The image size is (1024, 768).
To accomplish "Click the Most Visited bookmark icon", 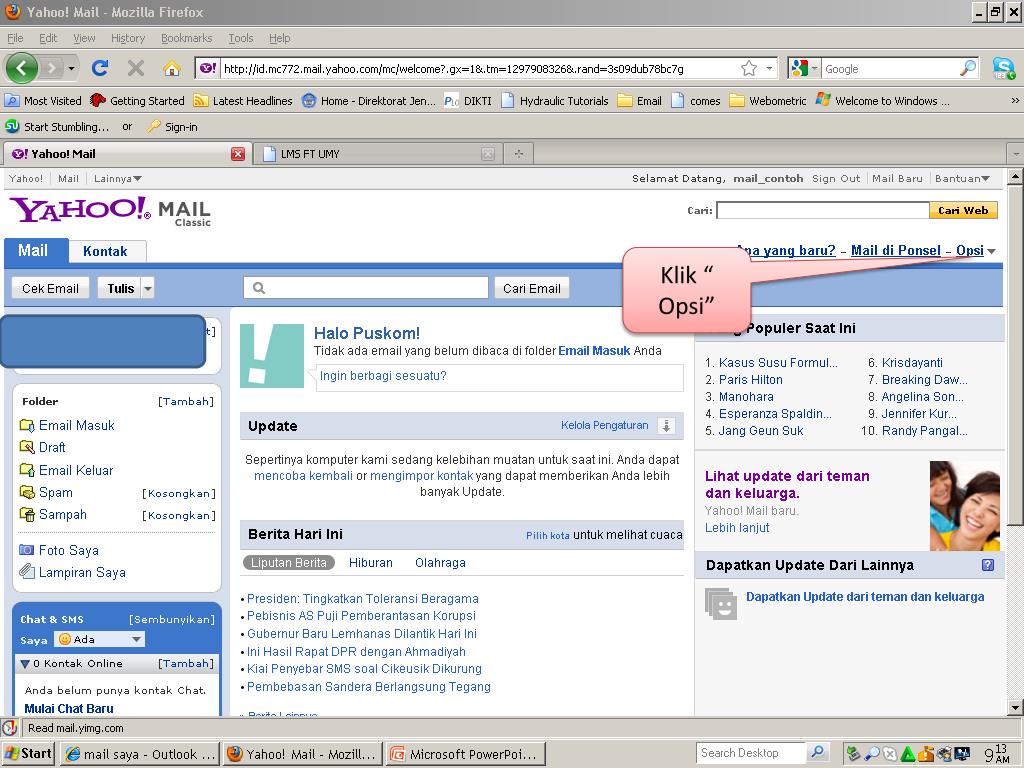I will click(12, 101).
